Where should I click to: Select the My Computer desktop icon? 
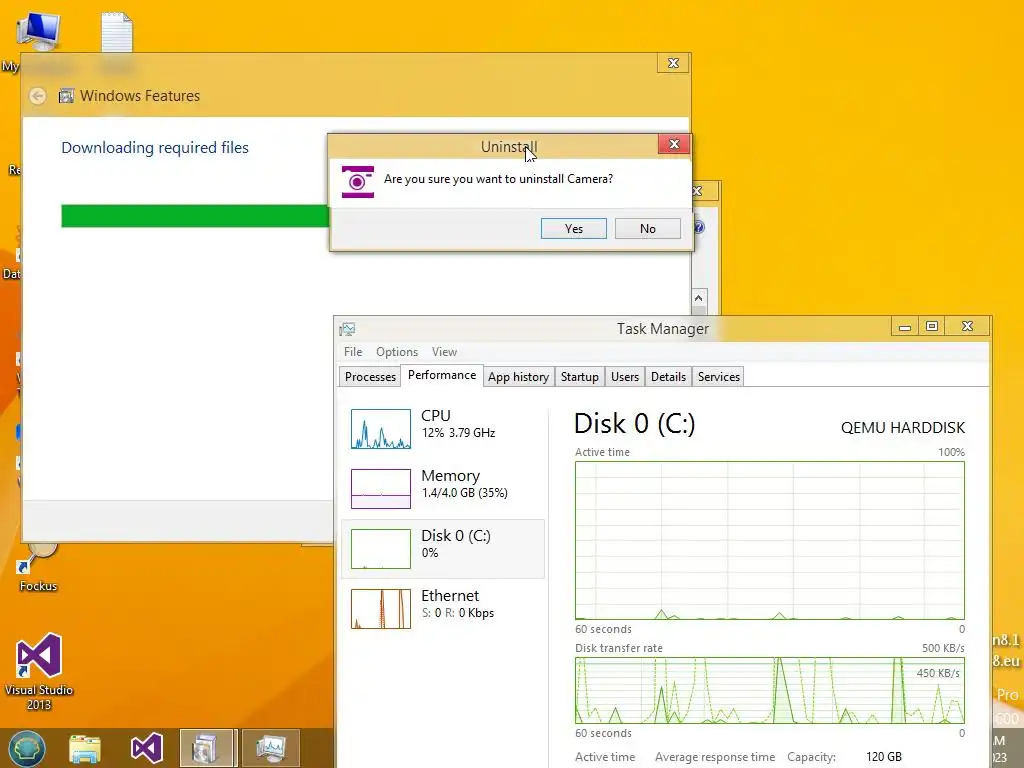(x=37, y=31)
